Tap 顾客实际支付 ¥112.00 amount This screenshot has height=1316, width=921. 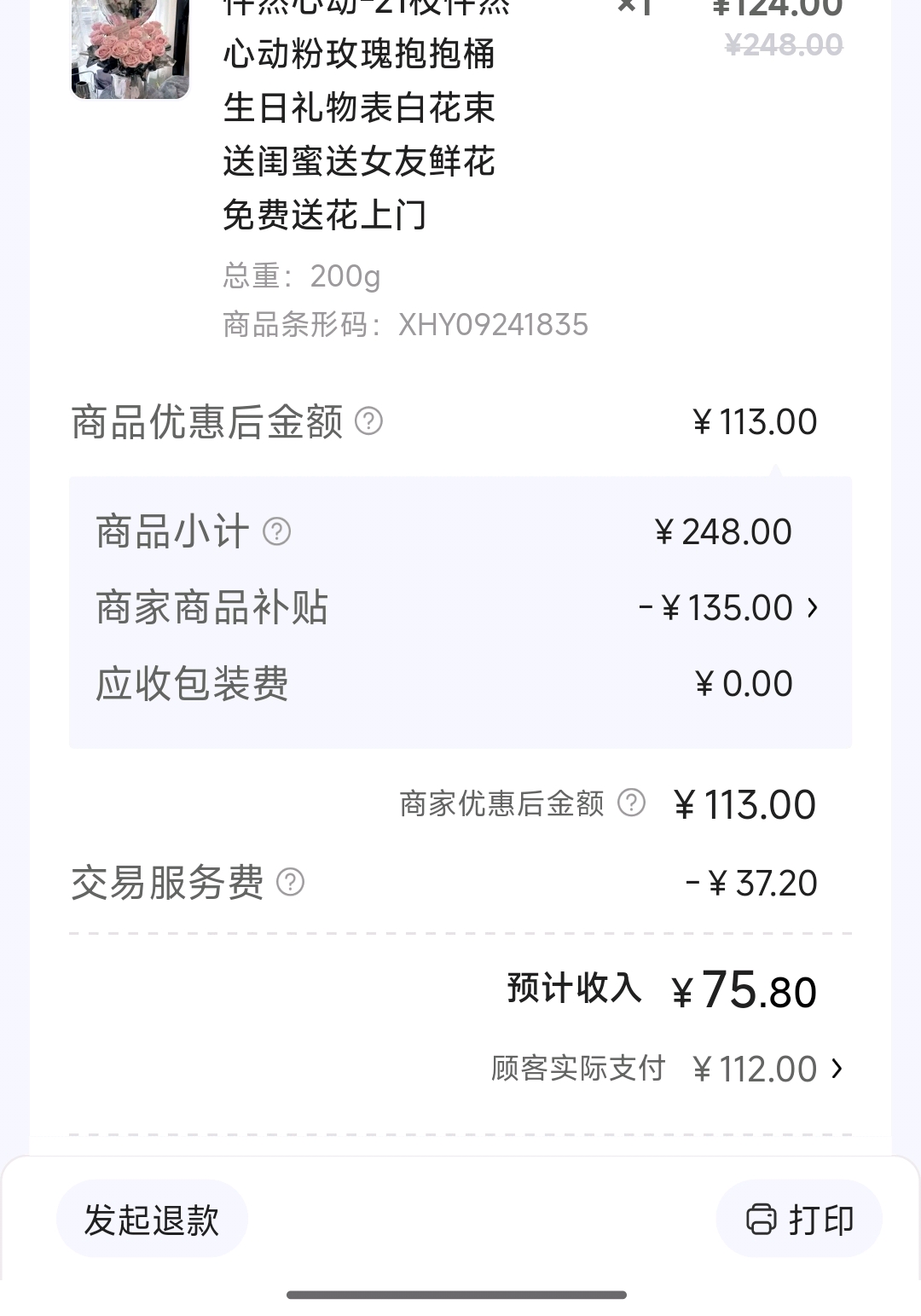755,1070
